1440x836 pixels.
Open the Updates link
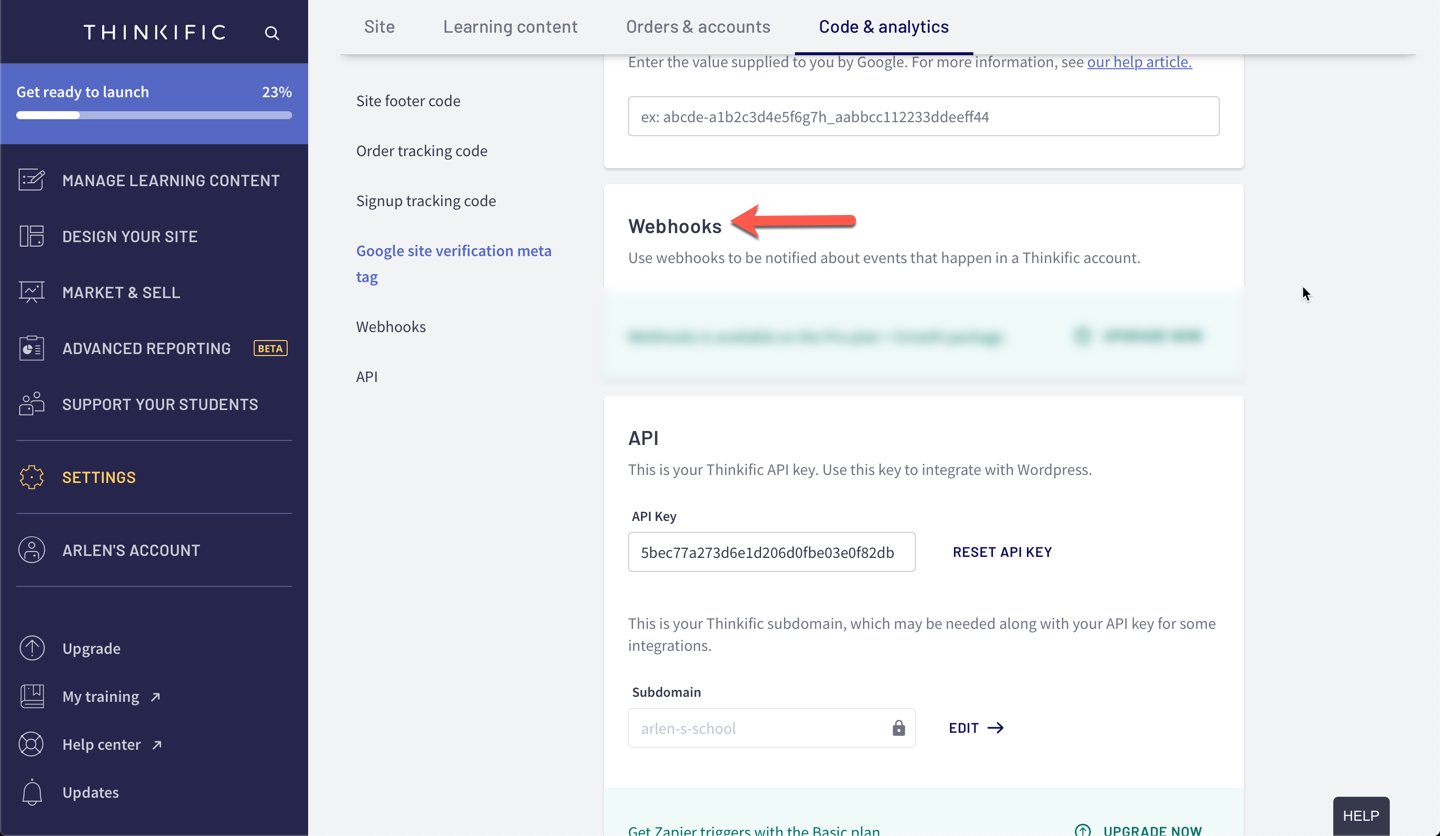[x=90, y=792]
